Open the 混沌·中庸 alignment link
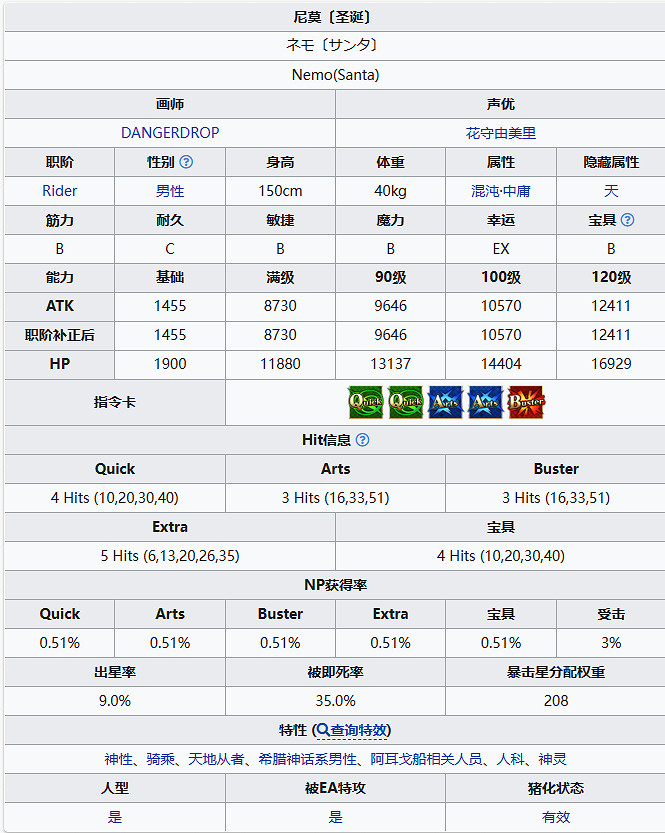This screenshot has height=833, width=665. [500, 191]
